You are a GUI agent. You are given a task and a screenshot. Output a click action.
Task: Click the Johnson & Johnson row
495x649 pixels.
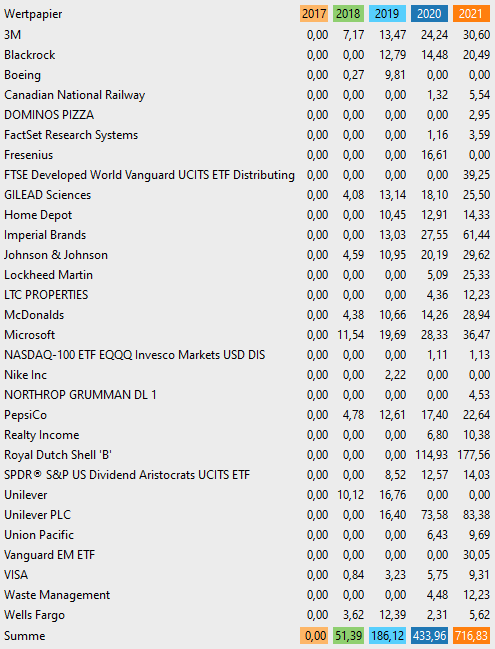[x=248, y=255]
